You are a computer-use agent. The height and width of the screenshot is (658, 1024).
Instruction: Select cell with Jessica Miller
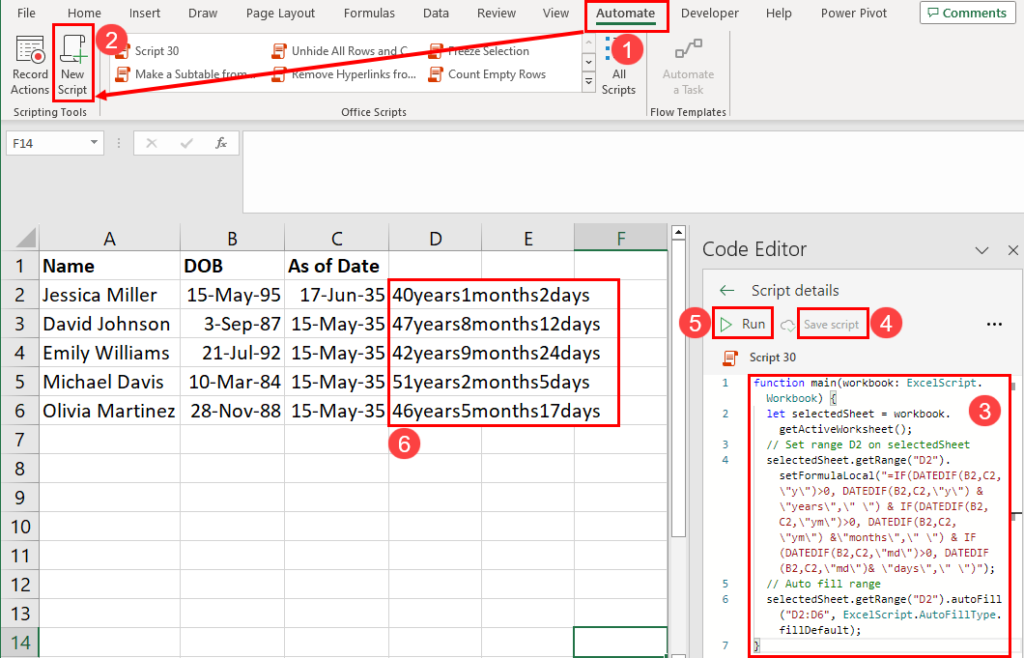[110, 295]
